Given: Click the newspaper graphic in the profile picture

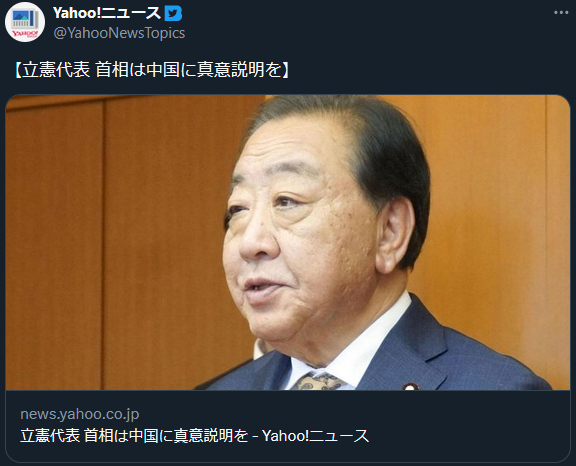Looking at the screenshot, I should click(x=25, y=18).
